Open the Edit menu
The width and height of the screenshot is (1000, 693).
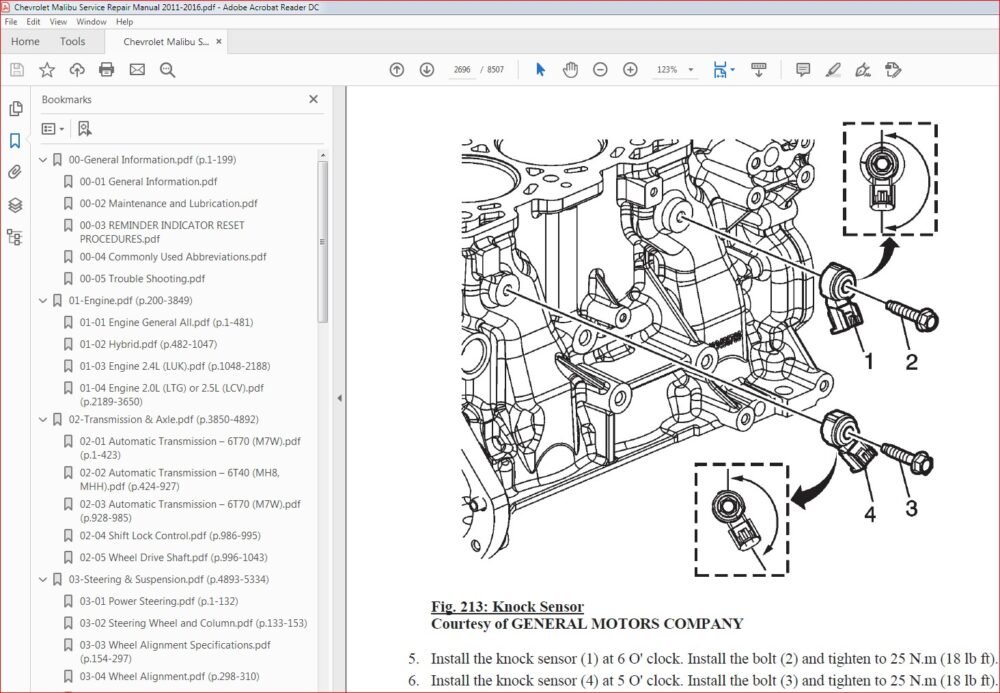33,22
